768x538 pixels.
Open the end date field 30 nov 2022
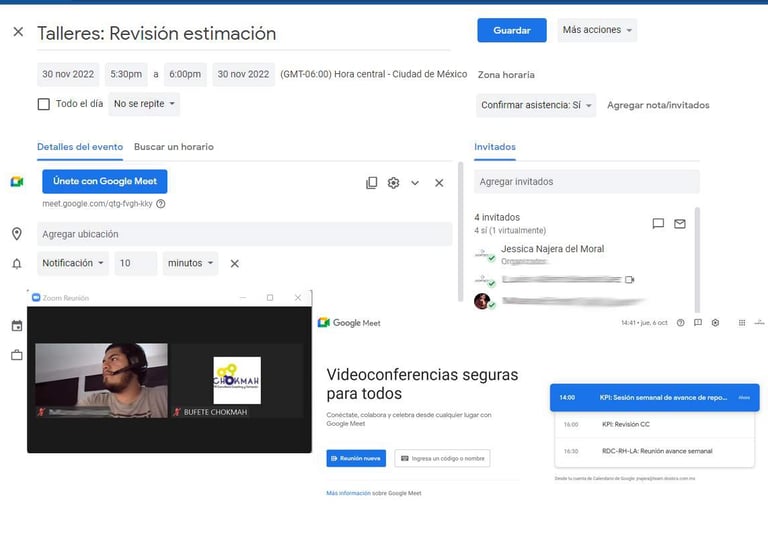click(243, 74)
